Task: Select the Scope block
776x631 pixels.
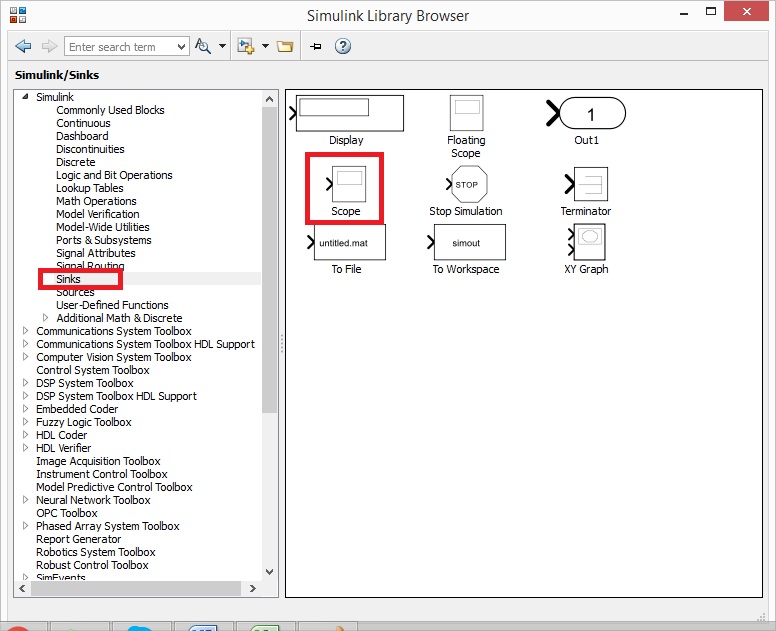Action: [x=345, y=191]
